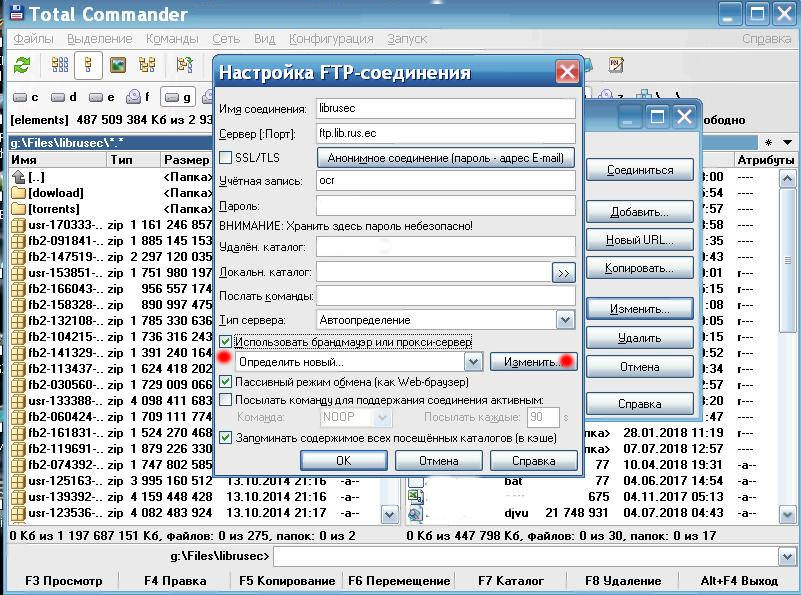The height and width of the screenshot is (595, 801).
Task: Select drive c button in drive bar
Action: click(x=26, y=97)
